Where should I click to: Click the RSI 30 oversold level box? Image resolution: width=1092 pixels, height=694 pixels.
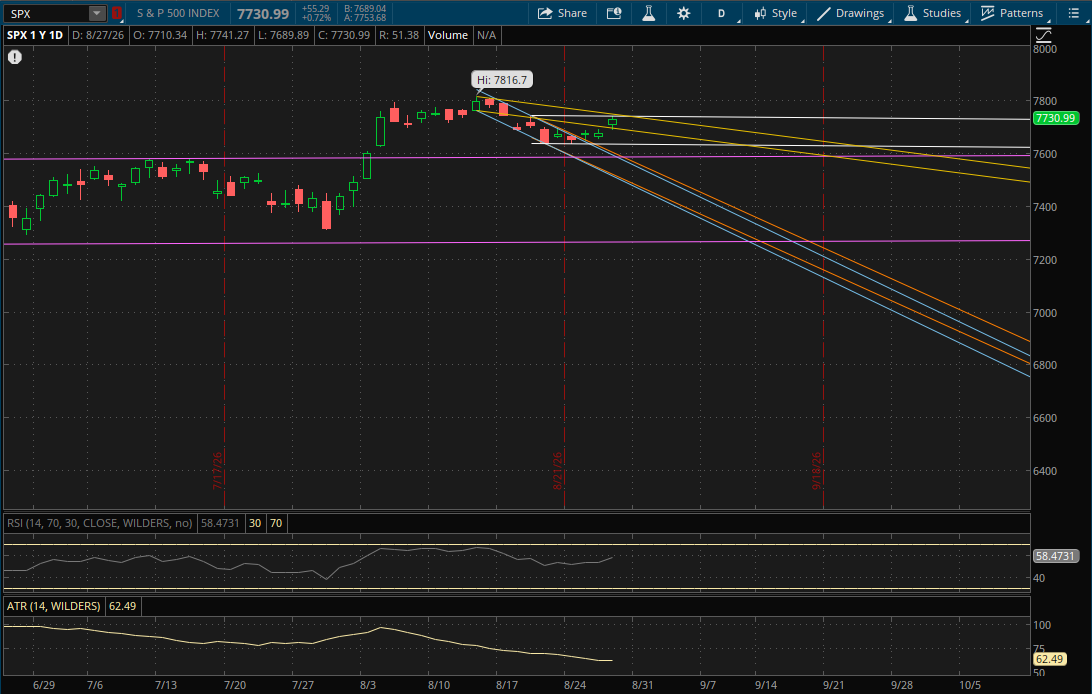pos(255,523)
